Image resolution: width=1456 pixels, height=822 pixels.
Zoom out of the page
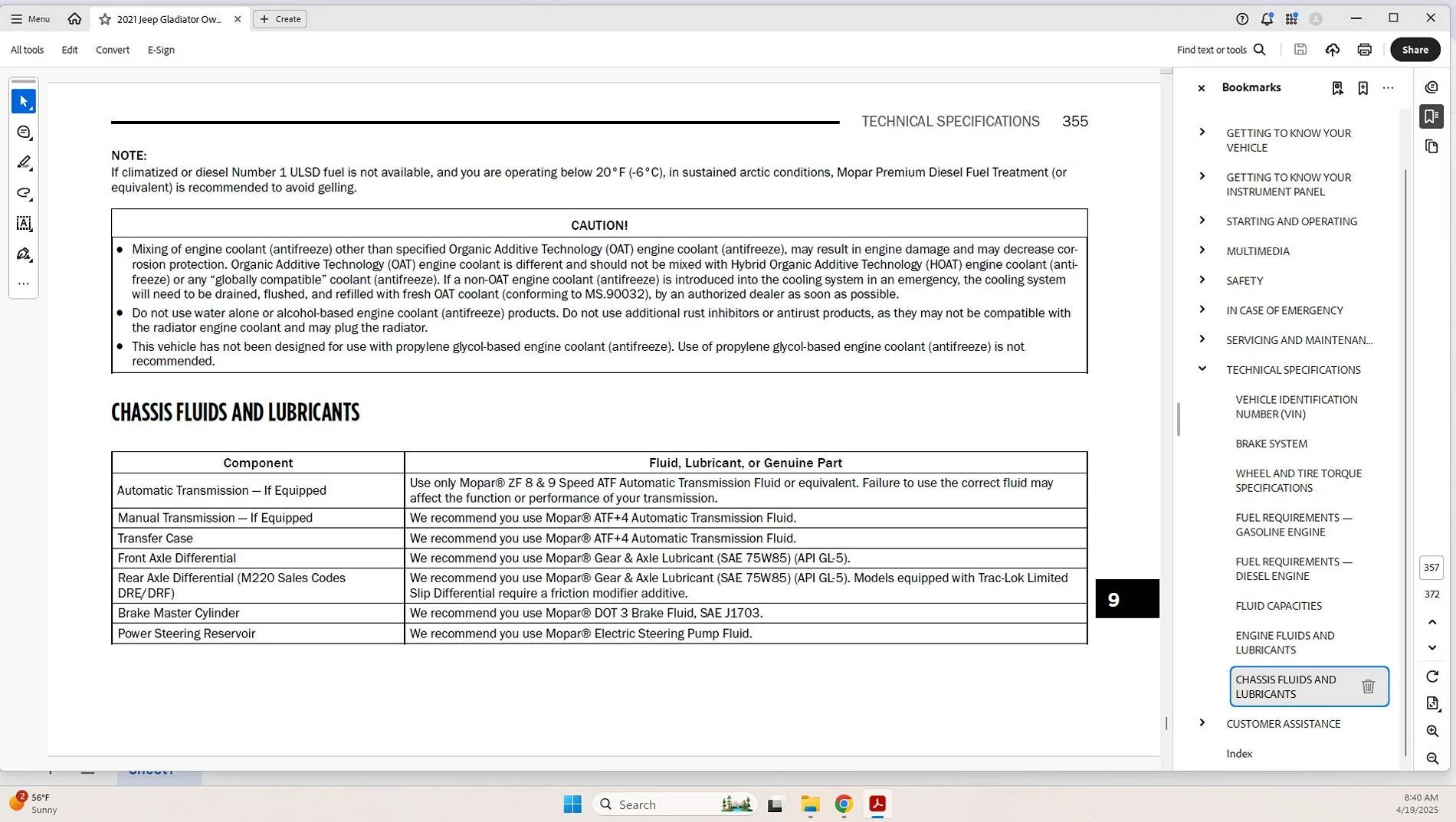1432,758
